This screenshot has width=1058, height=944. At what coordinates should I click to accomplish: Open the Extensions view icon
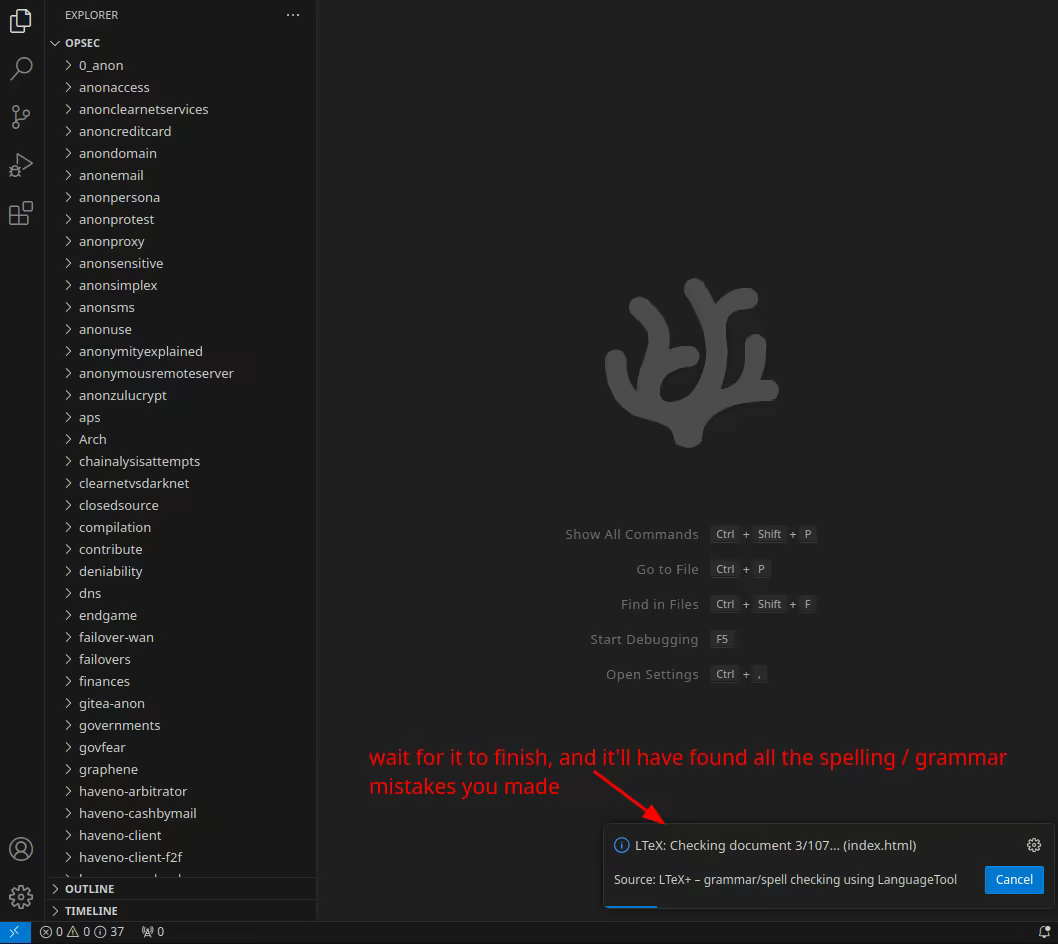[20, 213]
